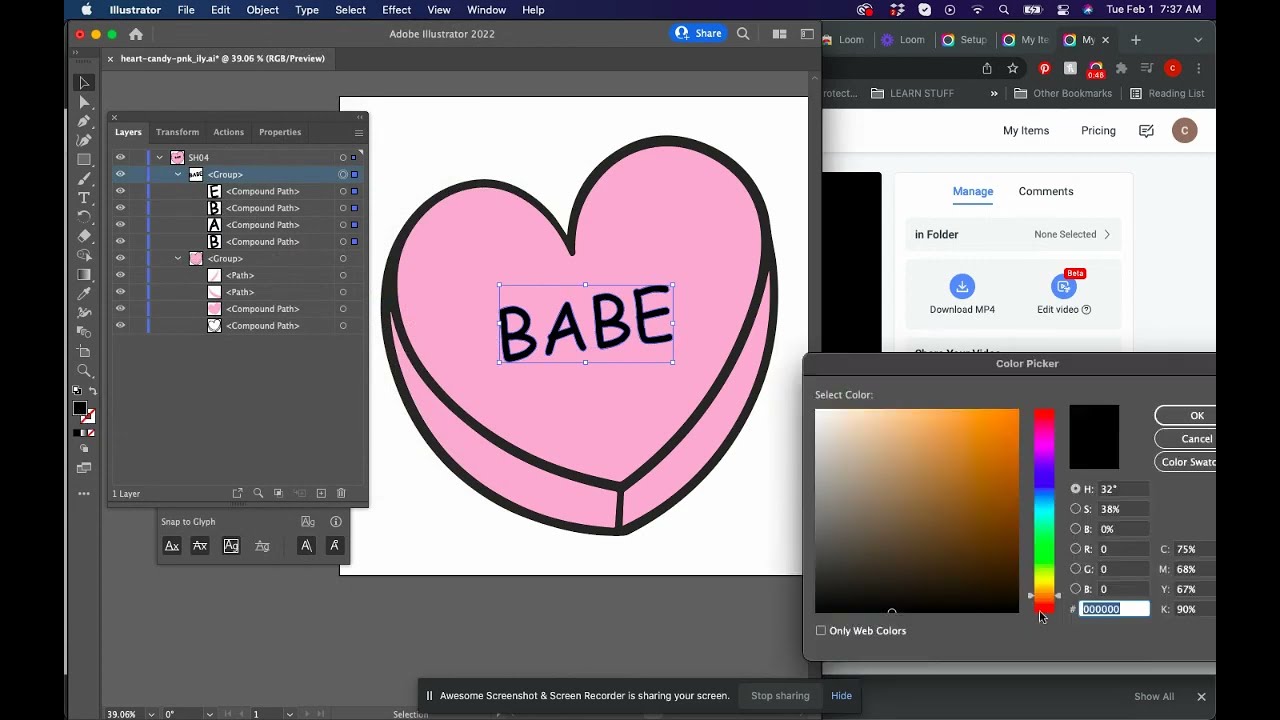Select the G green radio button
This screenshot has height=720, width=1280.
coord(1076,569)
